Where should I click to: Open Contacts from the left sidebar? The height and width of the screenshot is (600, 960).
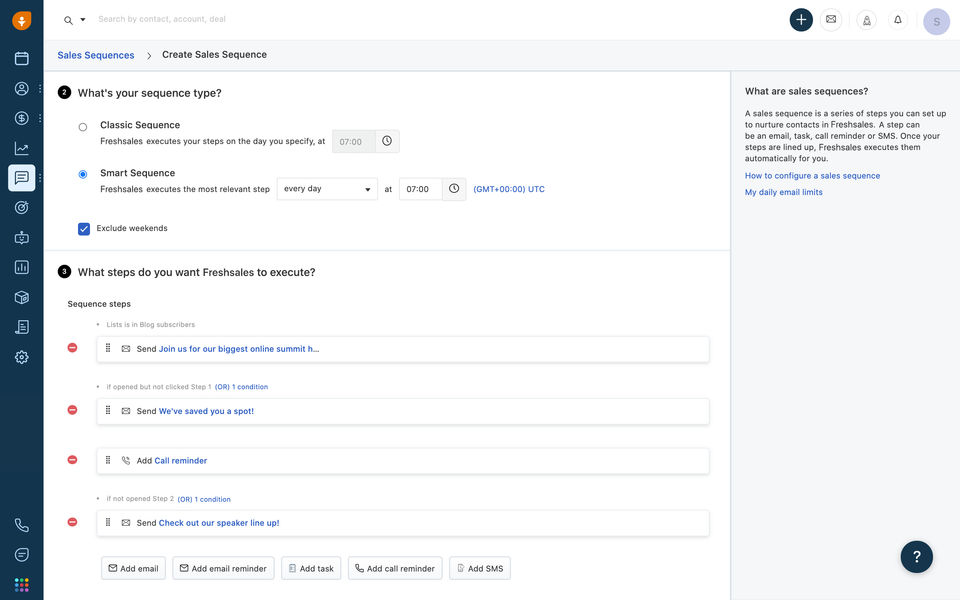pos(22,88)
